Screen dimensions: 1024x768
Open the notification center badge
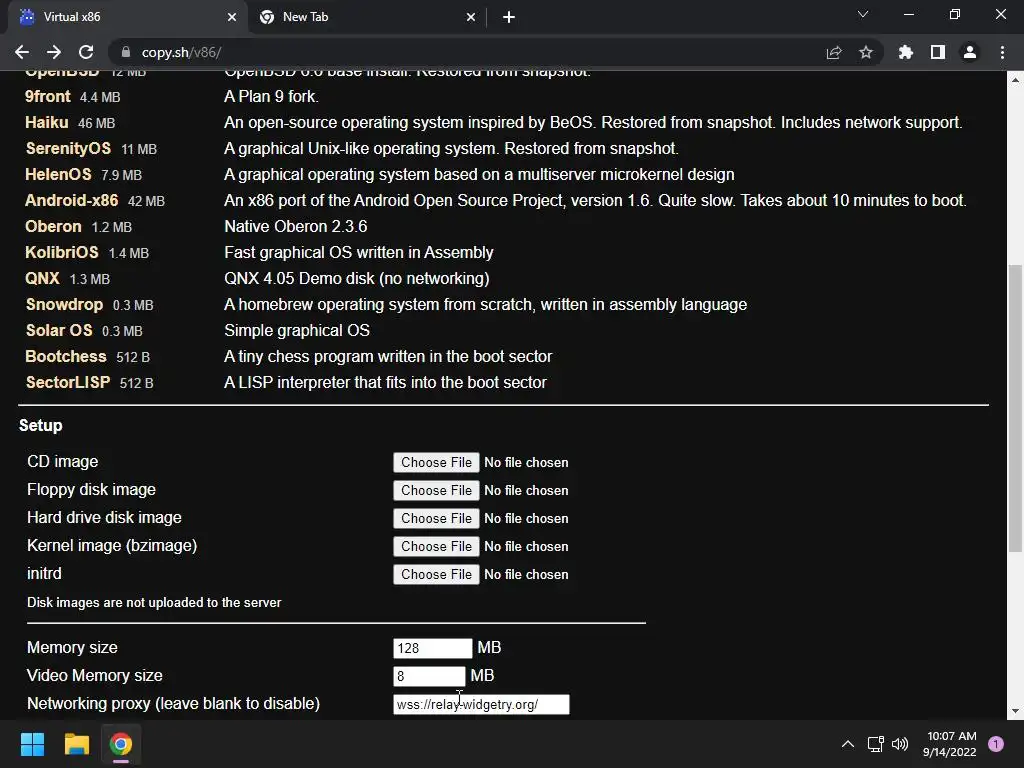996,744
